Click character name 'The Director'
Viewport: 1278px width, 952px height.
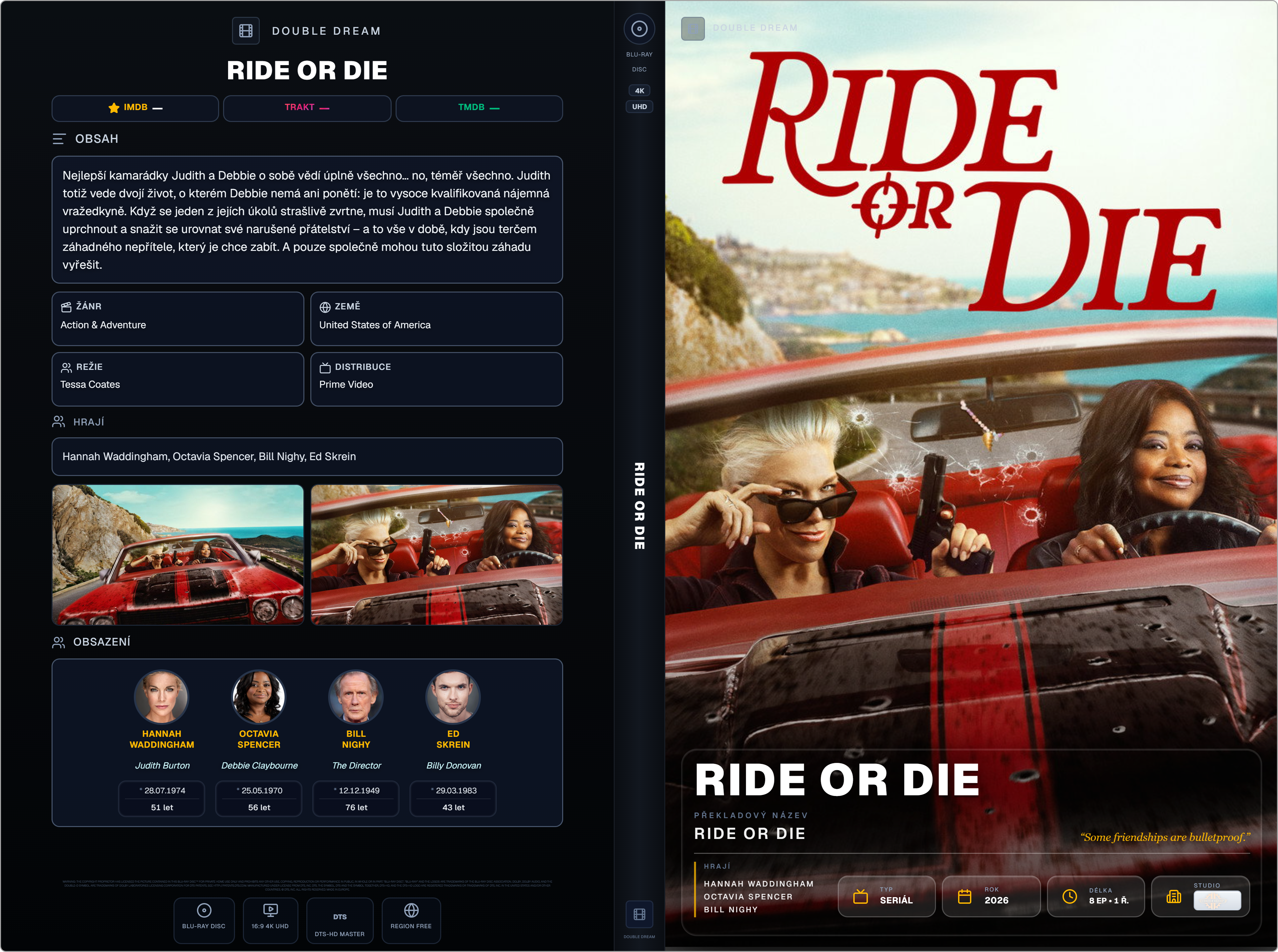pos(357,765)
